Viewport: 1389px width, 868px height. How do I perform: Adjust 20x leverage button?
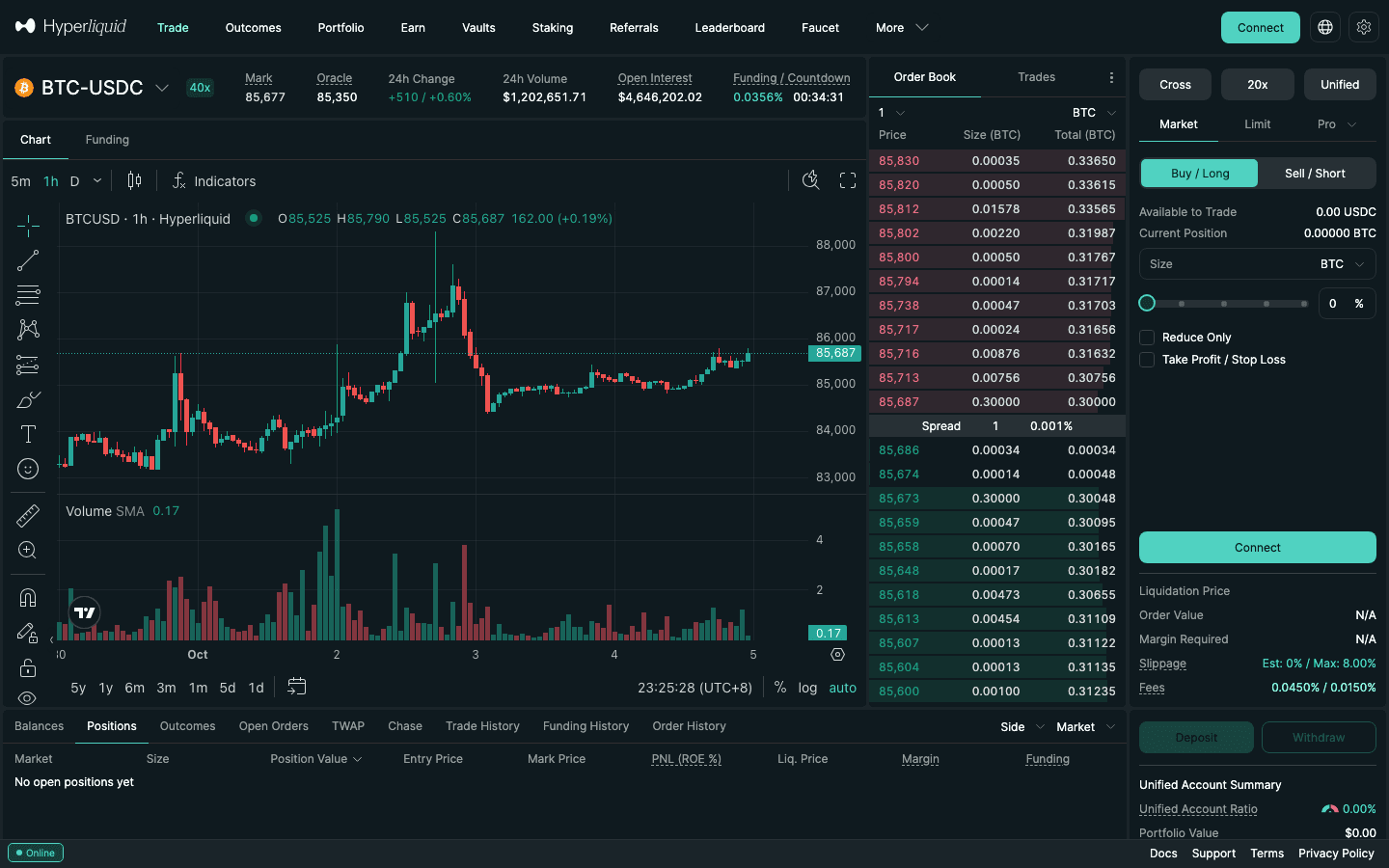pos(1258,85)
